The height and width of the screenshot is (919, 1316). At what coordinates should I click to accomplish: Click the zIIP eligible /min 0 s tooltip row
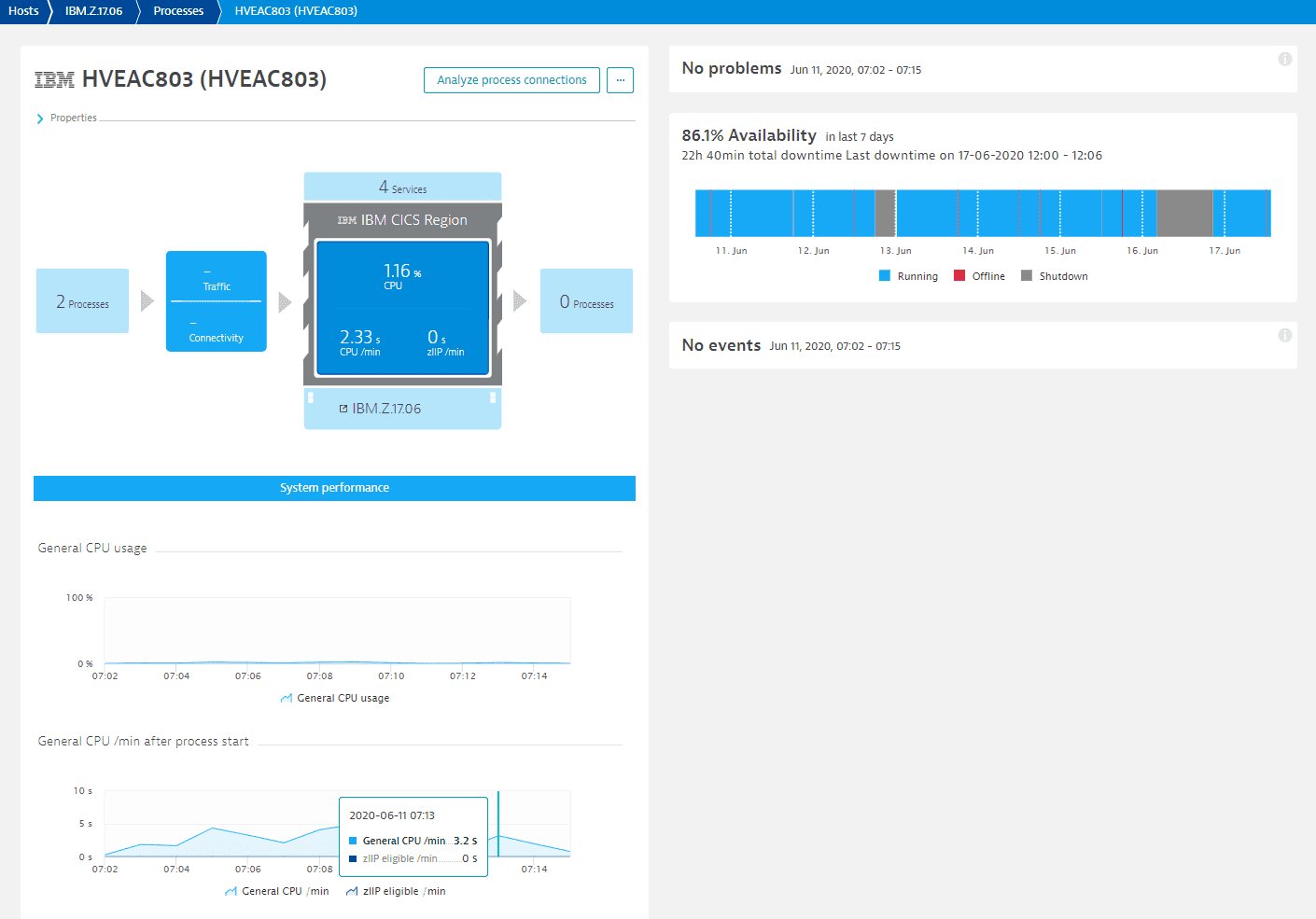(413, 858)
